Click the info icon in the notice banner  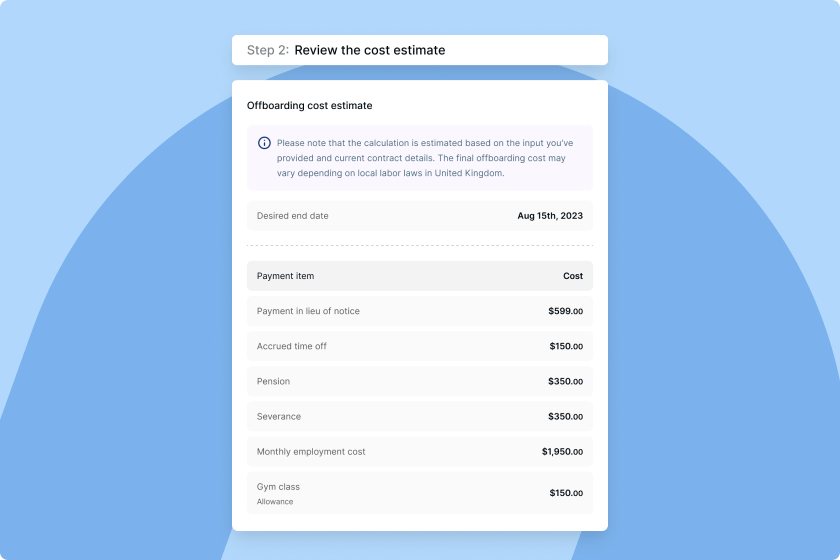click(x=264, y=143)
